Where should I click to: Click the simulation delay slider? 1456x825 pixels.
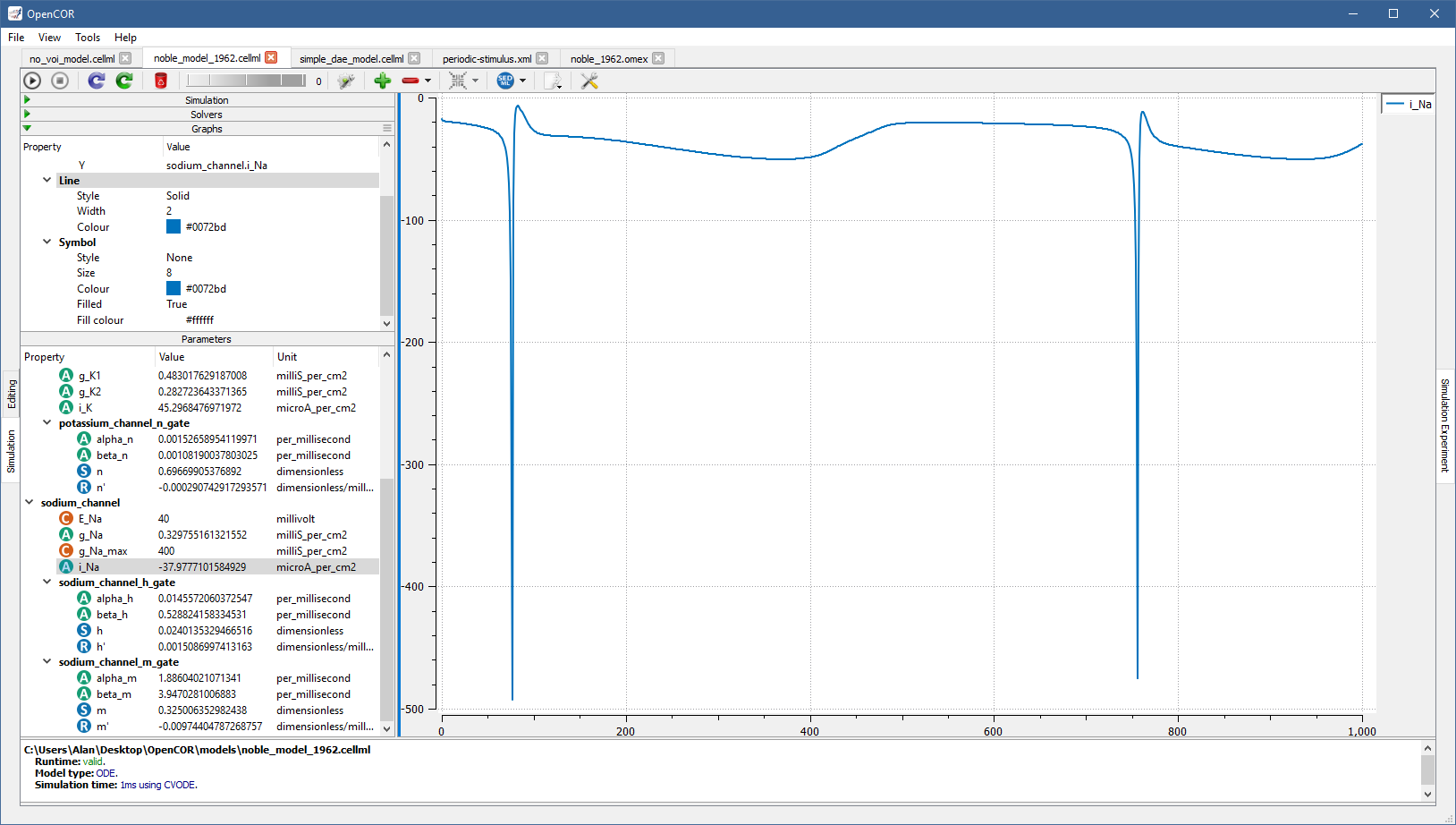246,81
